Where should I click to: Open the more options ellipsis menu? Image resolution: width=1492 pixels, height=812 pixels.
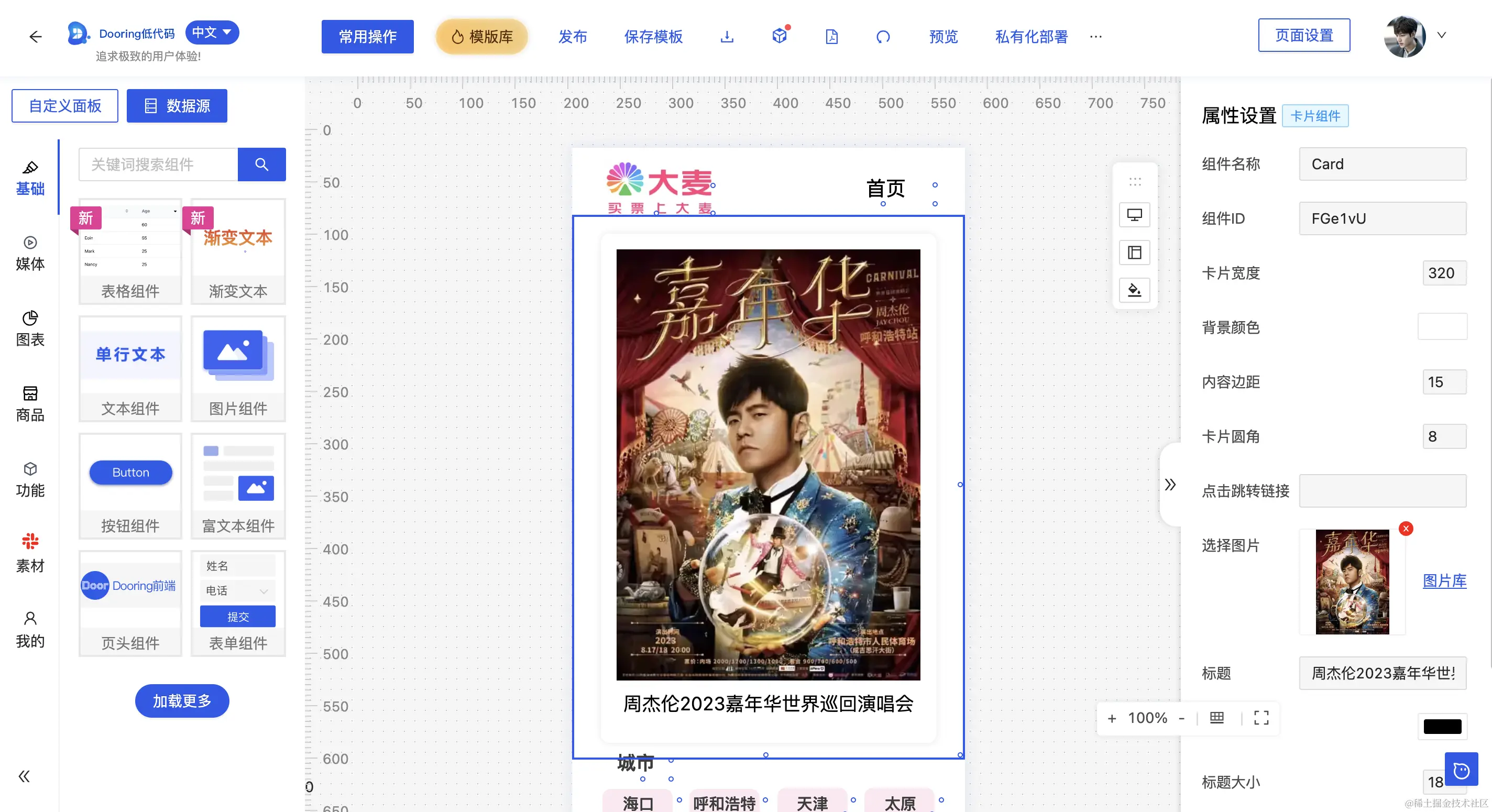click(1095, 37)
